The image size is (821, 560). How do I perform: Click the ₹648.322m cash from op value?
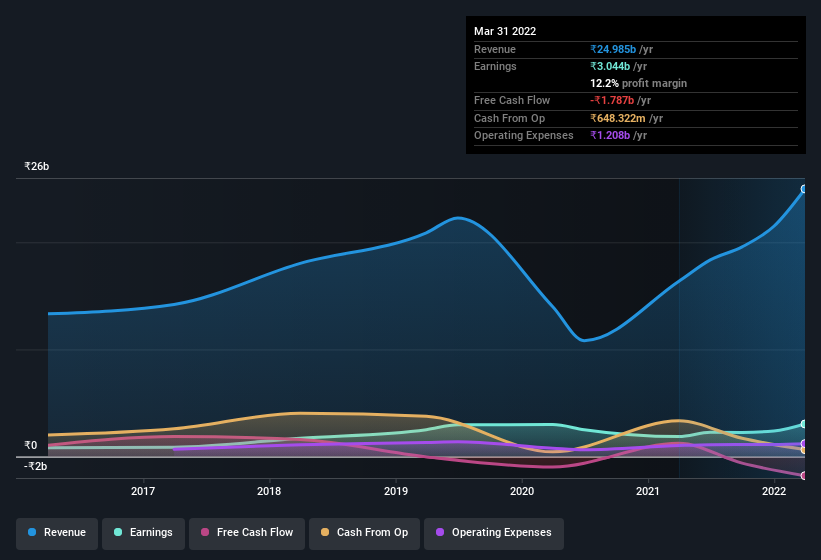pyautogui.click(x=618, y=118)
